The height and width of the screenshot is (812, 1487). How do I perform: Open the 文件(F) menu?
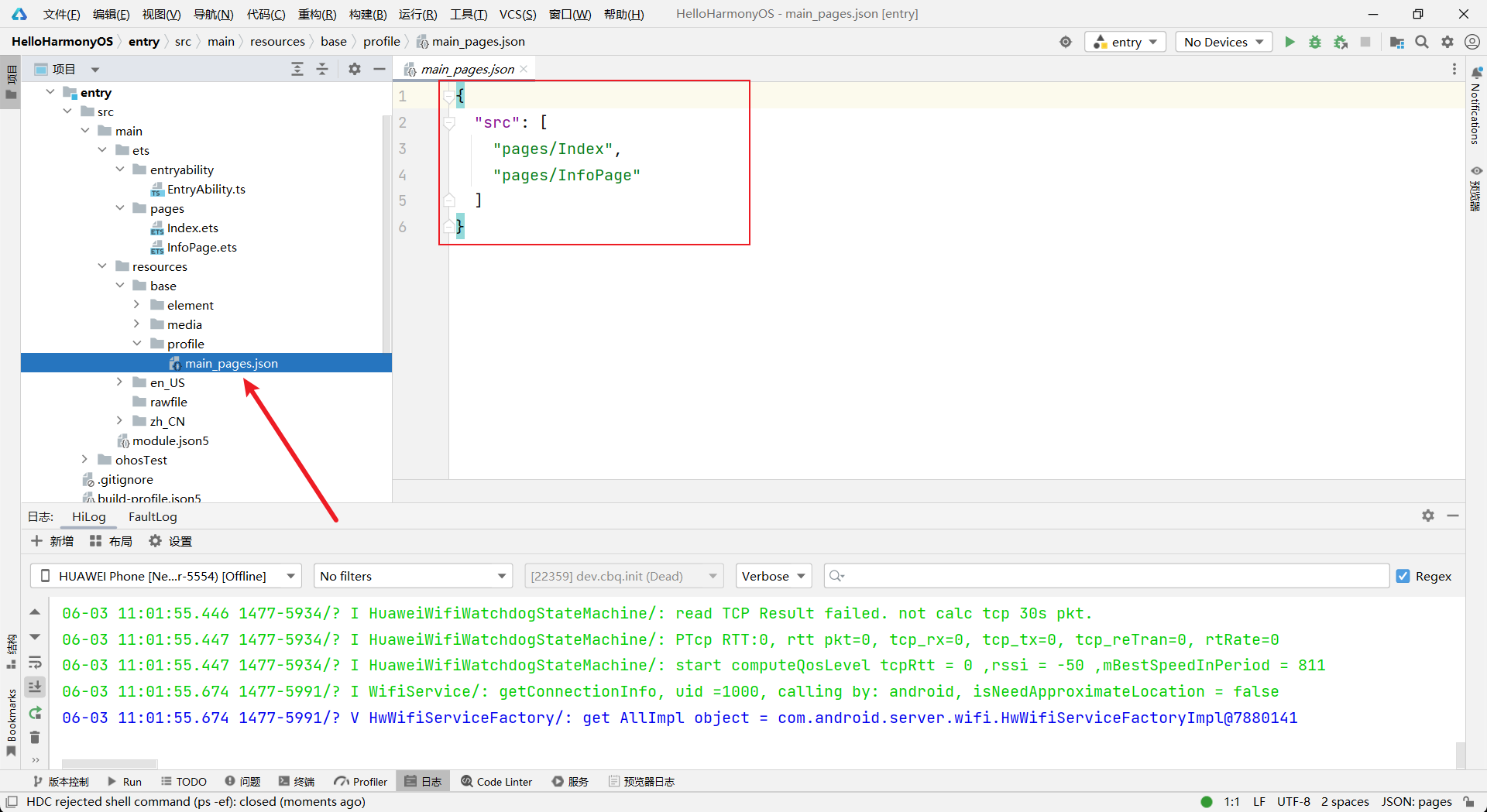pyautogui.click(x=61, y=14)
